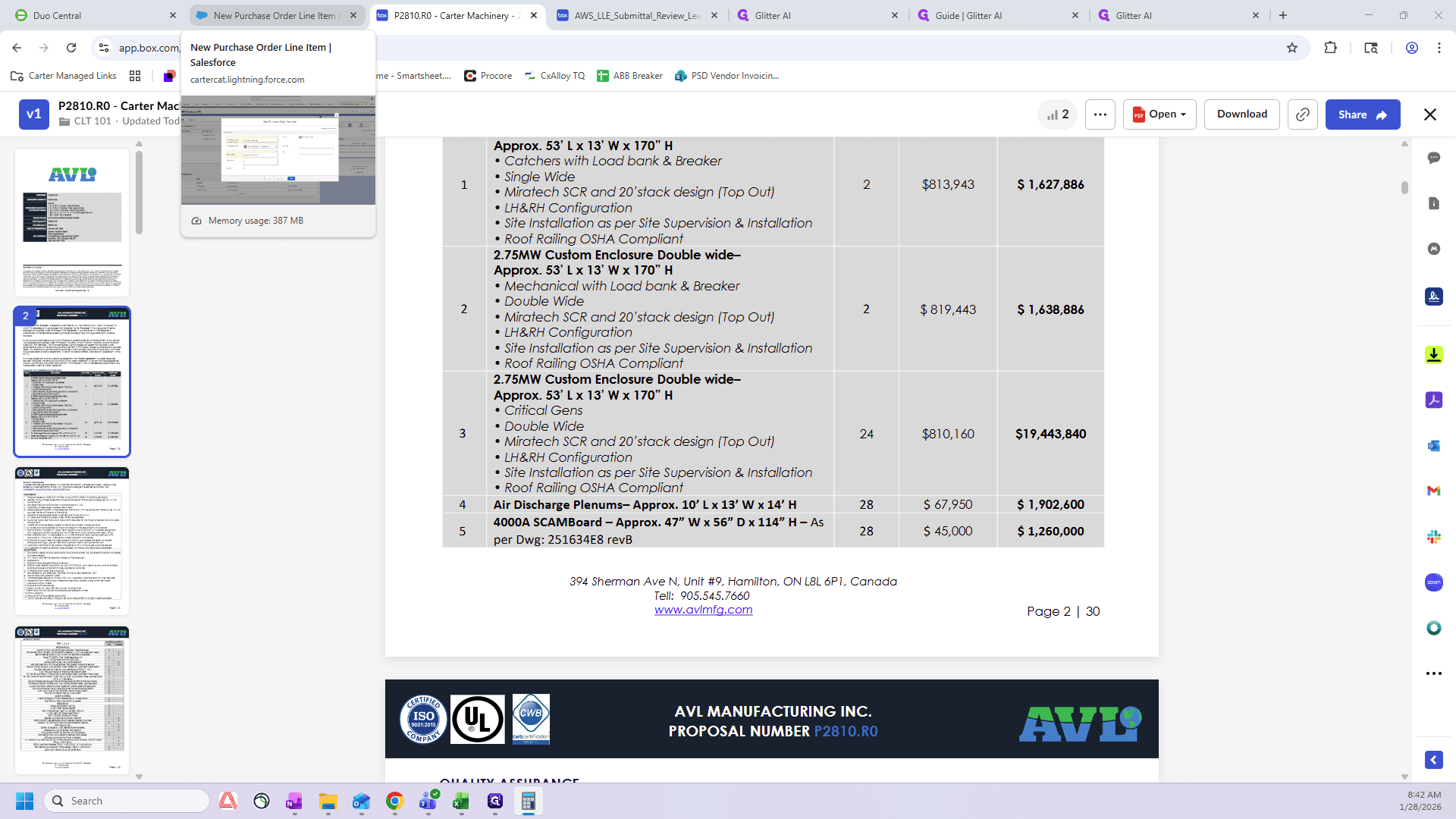The width and height of the screenshot is (1456, 819).
Task: Open Box Sign icon in right sidebar
Action: pos(1433,297)
